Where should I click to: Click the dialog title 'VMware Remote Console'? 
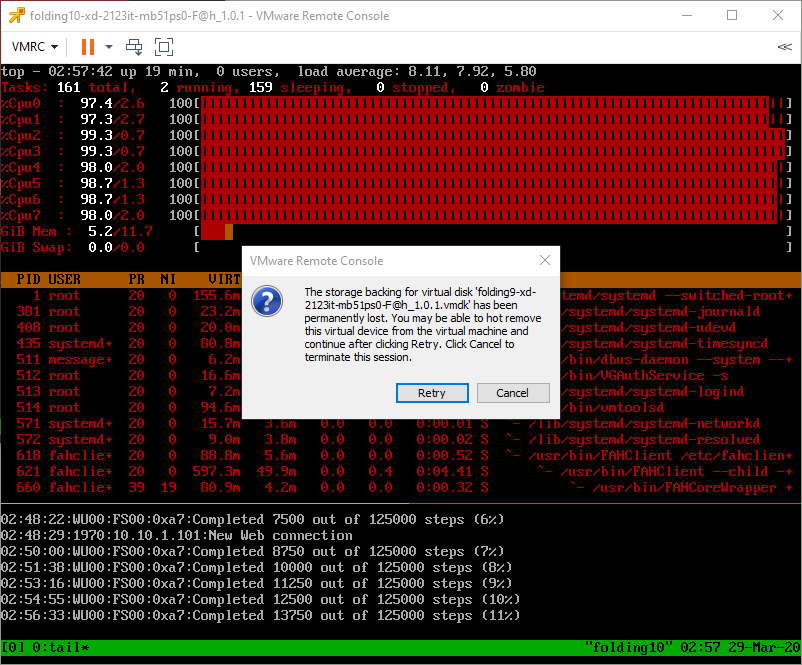pyautogui.click(x=317, y=261)
